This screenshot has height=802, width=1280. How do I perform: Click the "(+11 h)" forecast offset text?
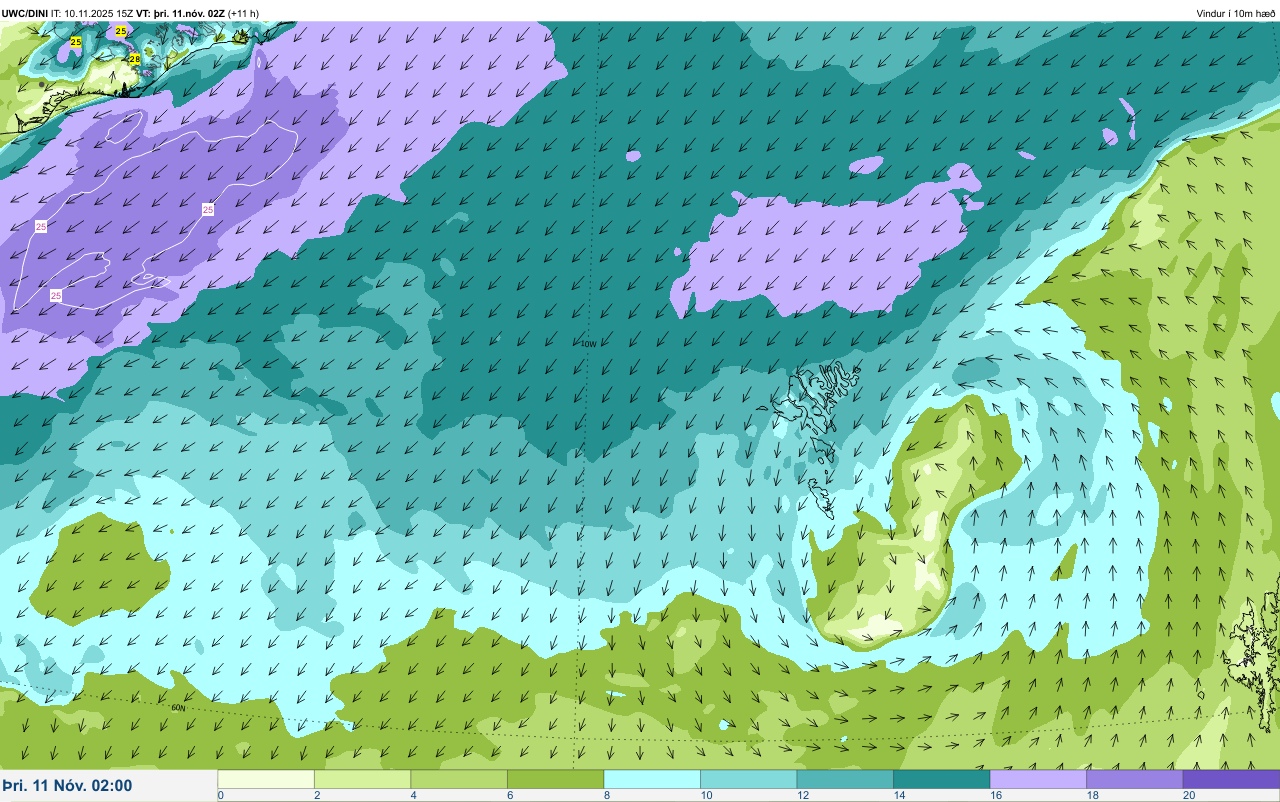244,13
